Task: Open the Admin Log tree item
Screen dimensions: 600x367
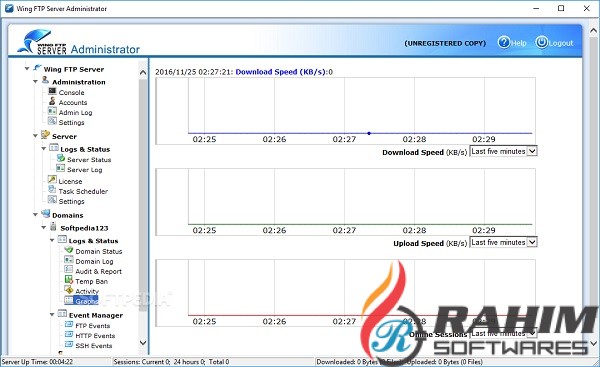Action: point(75,113)
